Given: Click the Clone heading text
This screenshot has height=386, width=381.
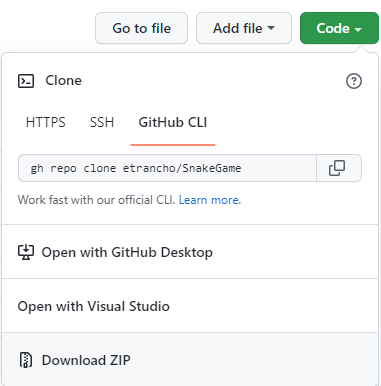Looking at the screenshot, I should pos(63,81).
